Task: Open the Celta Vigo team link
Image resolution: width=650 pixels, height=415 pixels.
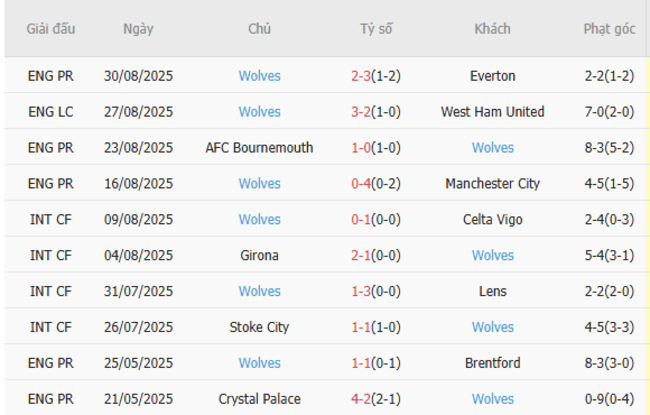Action: click(x=492, y=220)
